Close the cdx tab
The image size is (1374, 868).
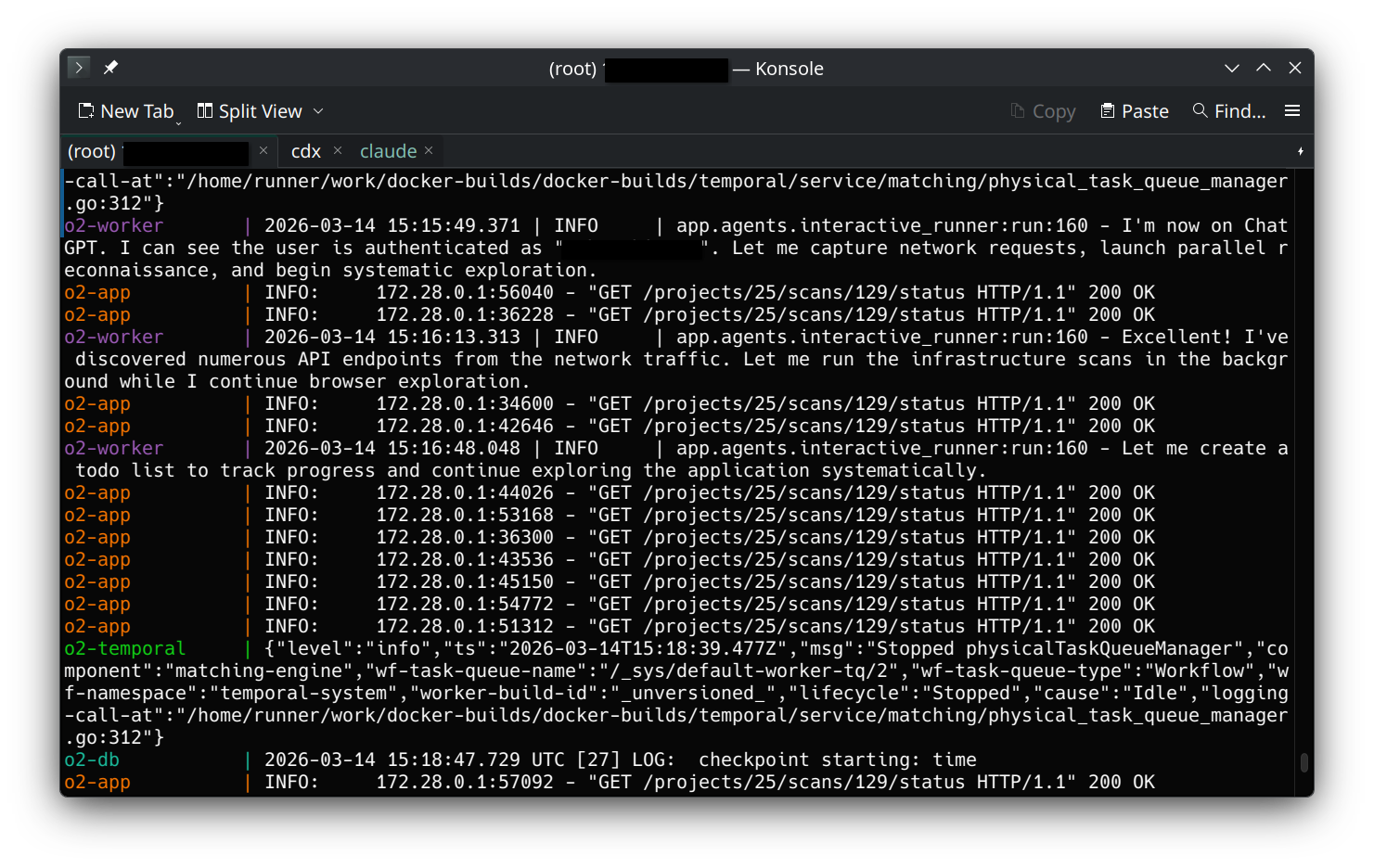[x=338, y=150]
